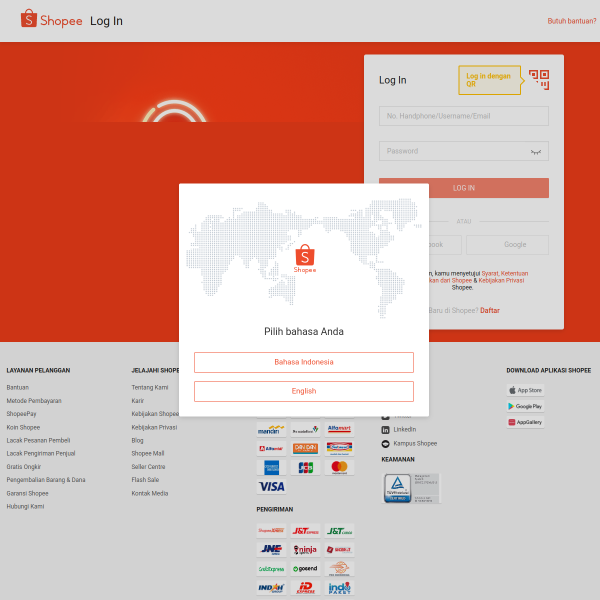Open the TÜV Rheinland security certificate badge
The width and height of the screenshot is (600, 600).
pos(411,488)
